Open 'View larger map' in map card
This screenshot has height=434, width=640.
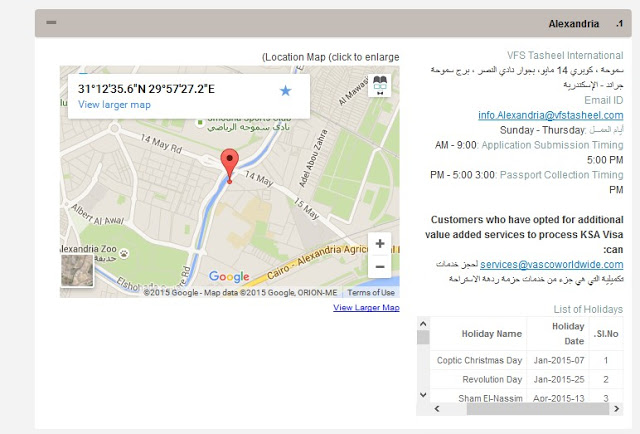tap(114, 105)
